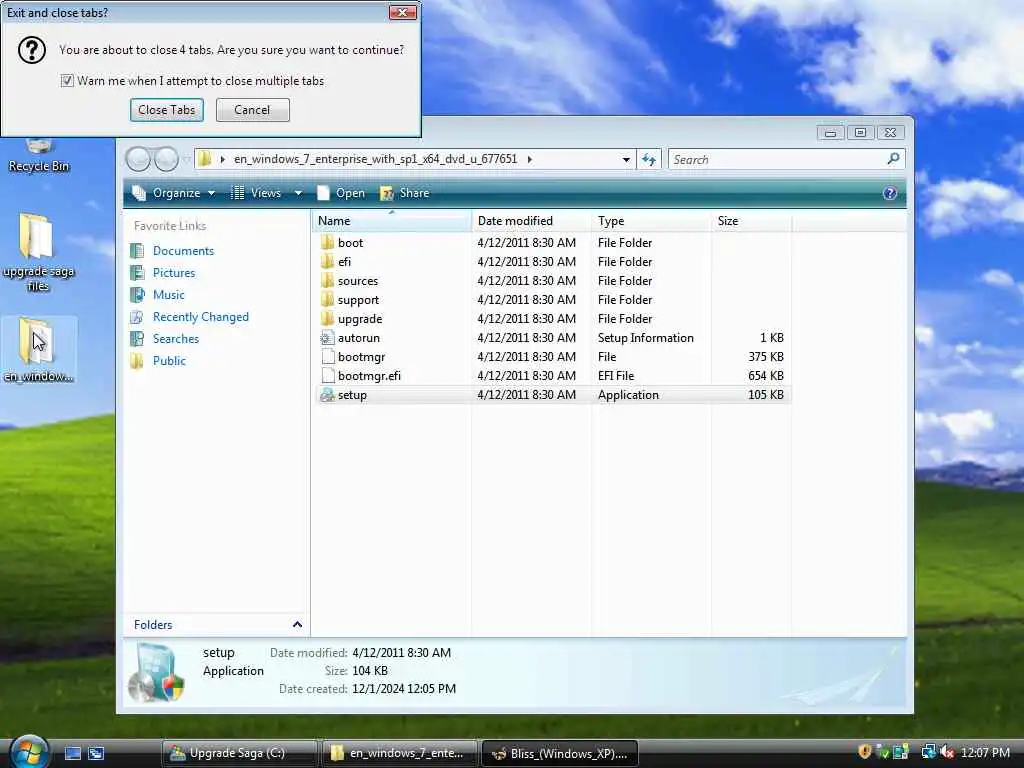Switch to Bliss_(Windows_XP) taskbar button
This screenshot has width=1024, height=768.
[x=560, y=753]
